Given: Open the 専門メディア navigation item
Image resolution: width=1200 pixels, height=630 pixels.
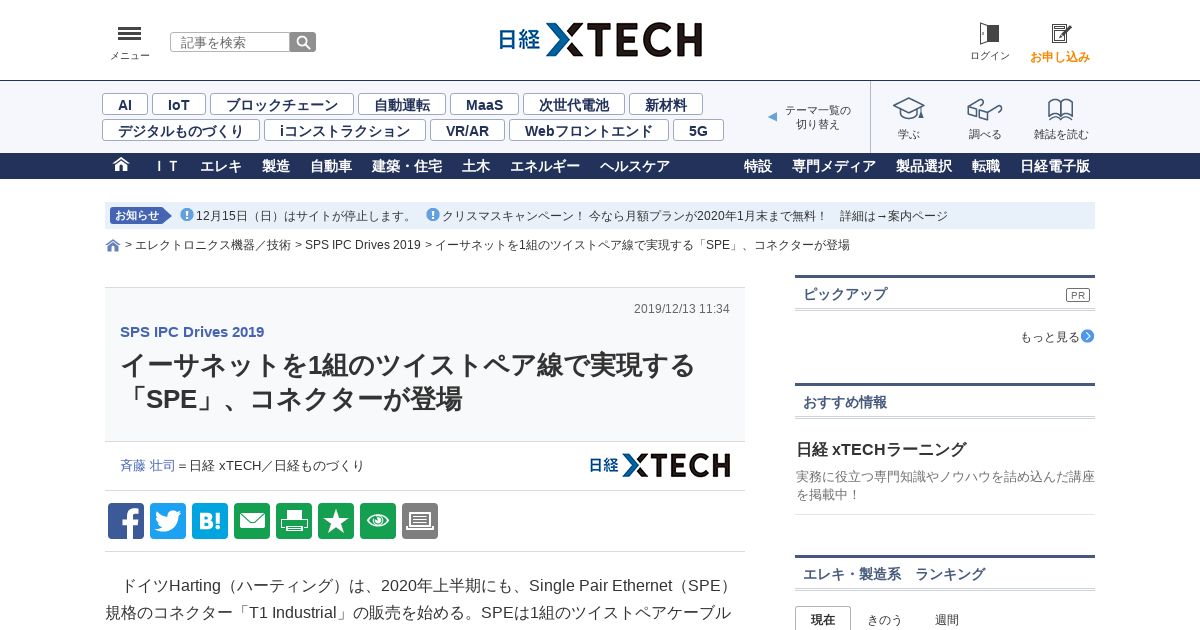Looking at the screenshot, I should click(834, 166).
